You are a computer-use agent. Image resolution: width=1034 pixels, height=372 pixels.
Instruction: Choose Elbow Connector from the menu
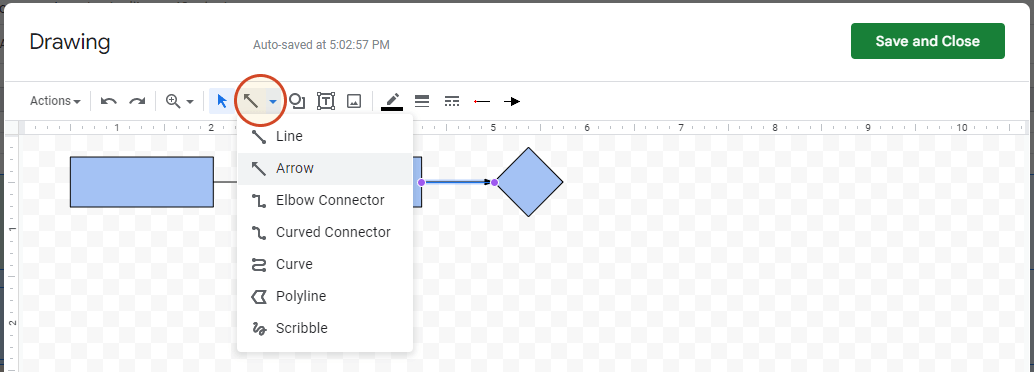325,200
